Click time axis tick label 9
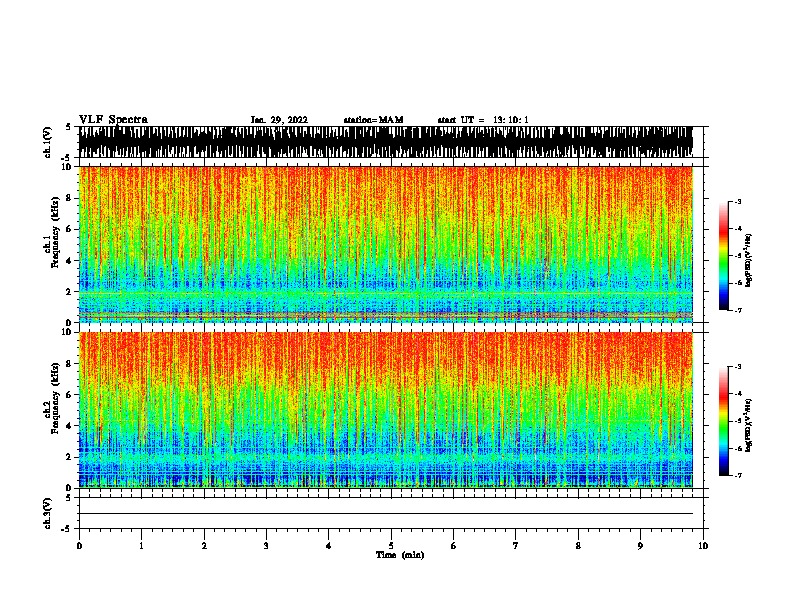This screenshot has height=612, width=792. (640, 546)
